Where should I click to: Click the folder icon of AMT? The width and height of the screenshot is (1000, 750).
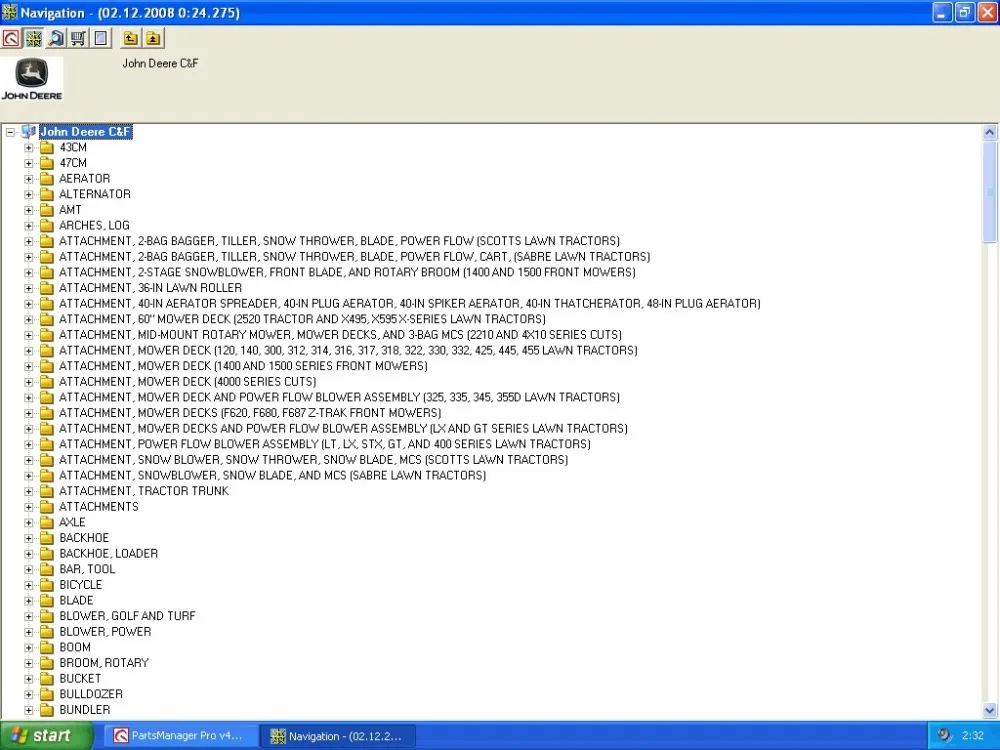click(x=47, y=210)
